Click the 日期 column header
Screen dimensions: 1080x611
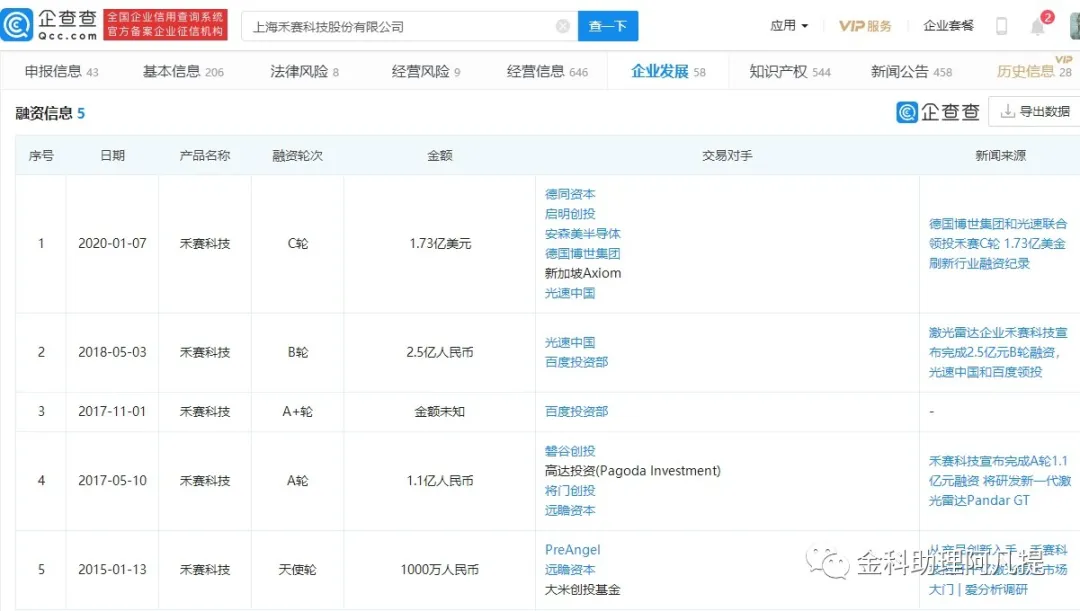click(112, 156)
